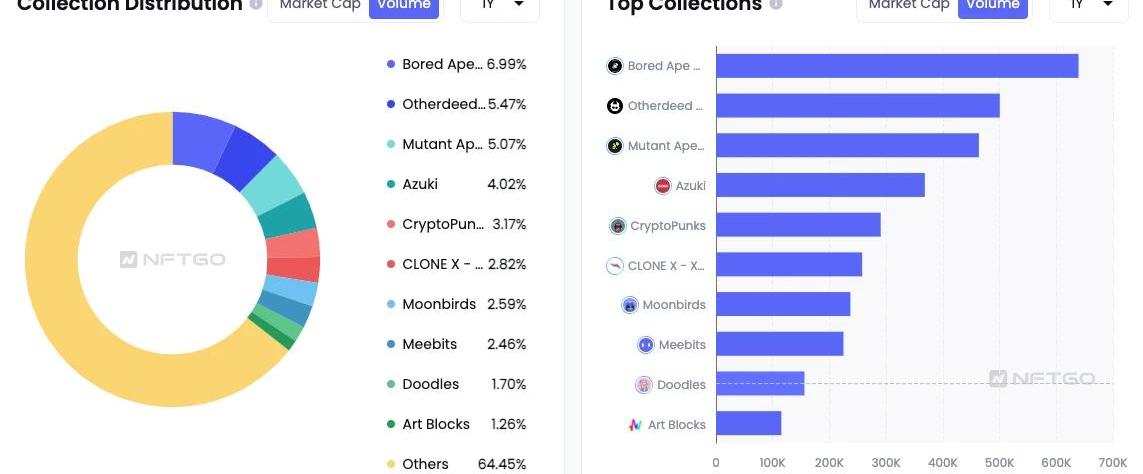Click the Bored Ape collection icon

615,66
